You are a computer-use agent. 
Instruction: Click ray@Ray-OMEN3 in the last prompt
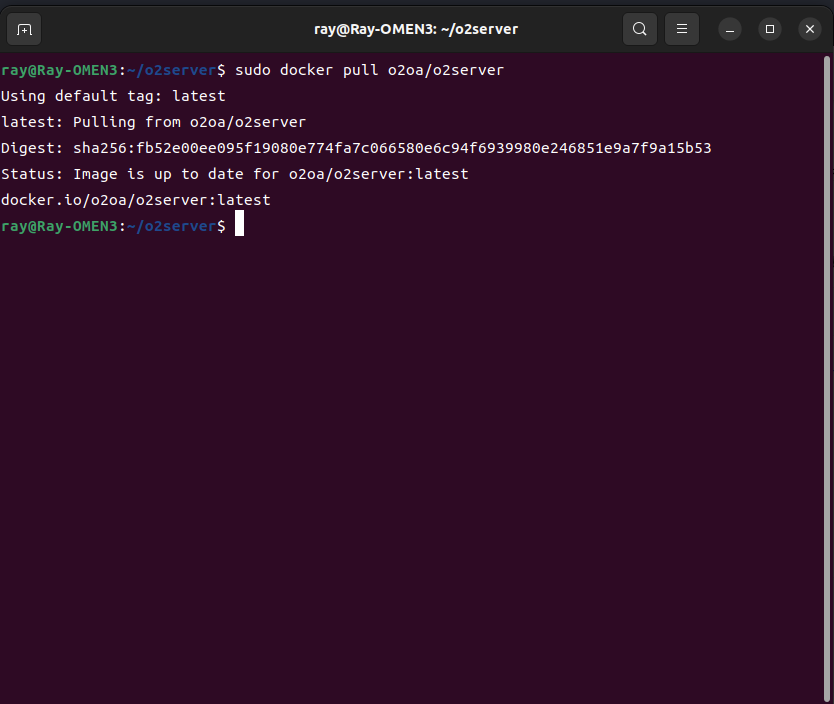[x=59, y=226]
